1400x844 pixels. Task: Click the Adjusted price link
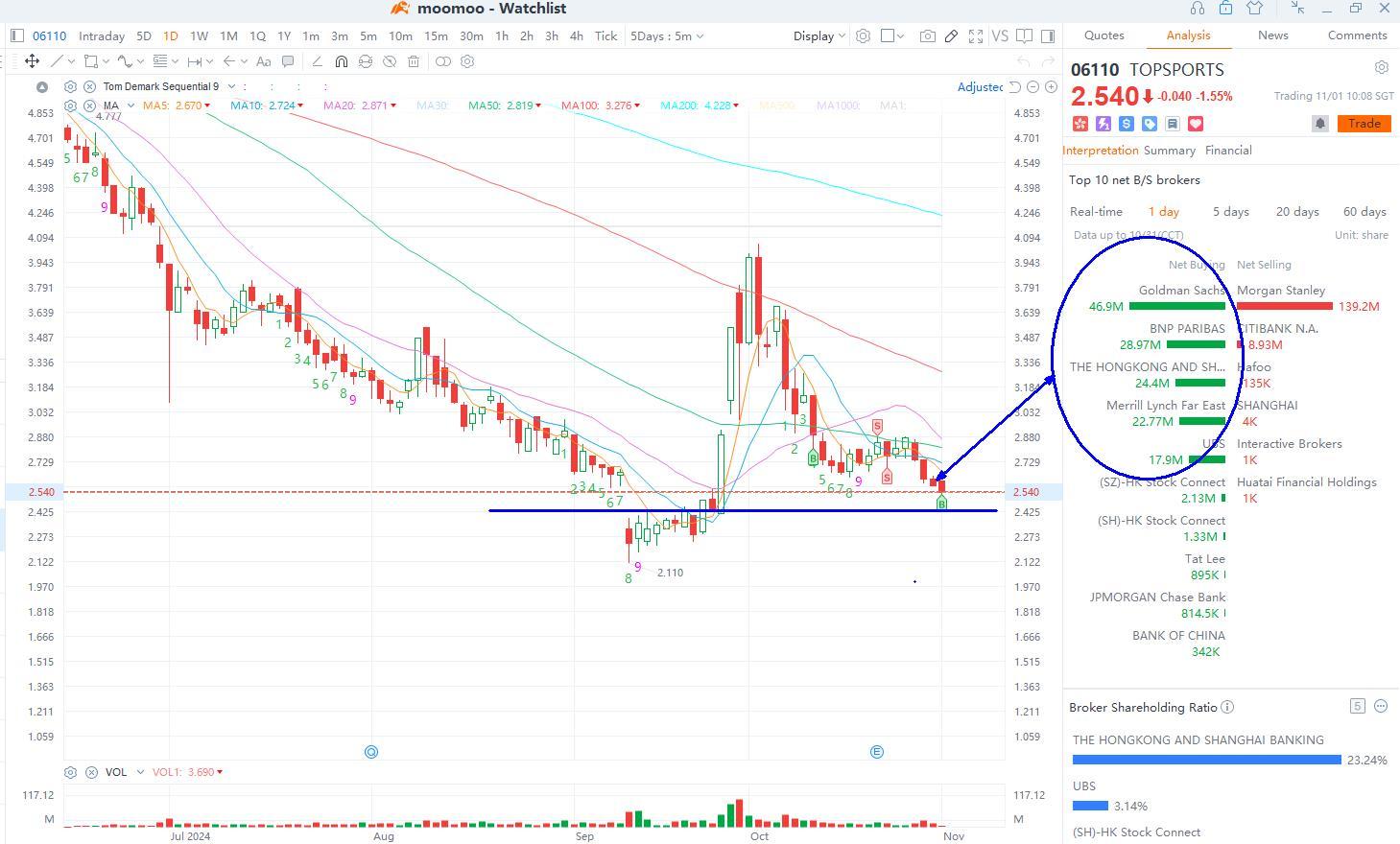[x=980, y=87]
